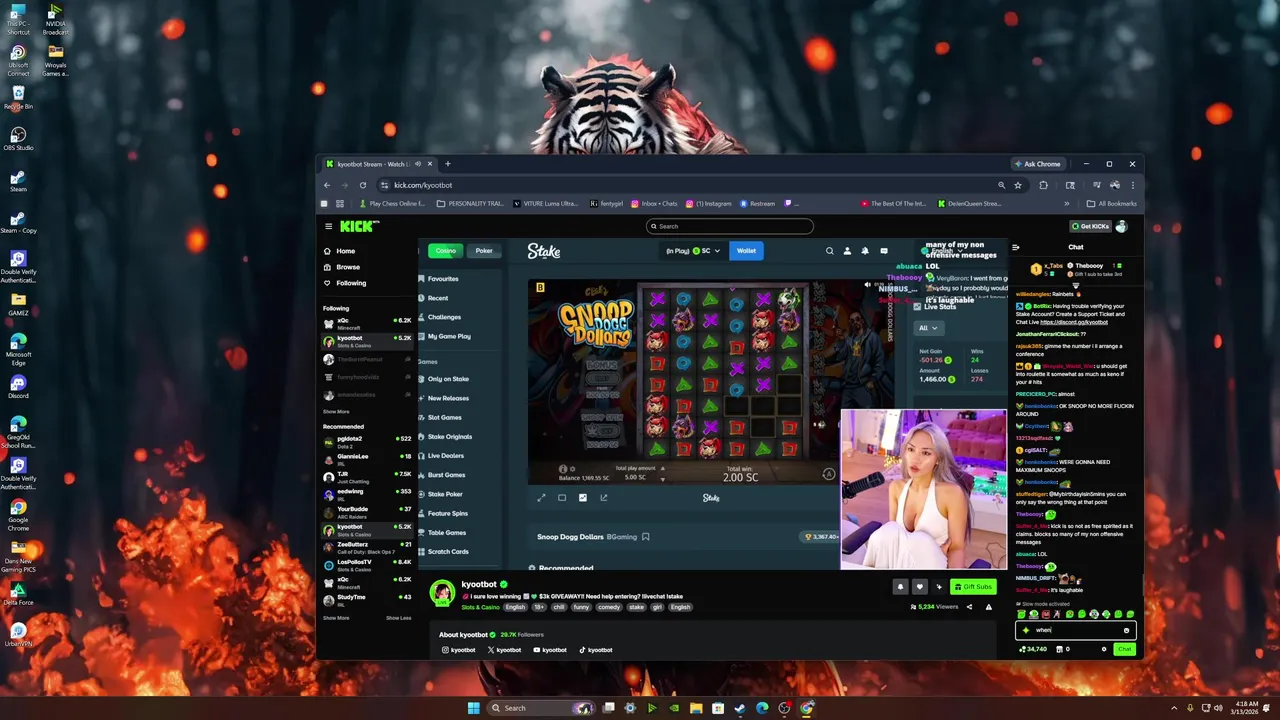Open kyootbot TikTok social link
This screenshot has height=720, width=1280.
[x=595, y=650]
